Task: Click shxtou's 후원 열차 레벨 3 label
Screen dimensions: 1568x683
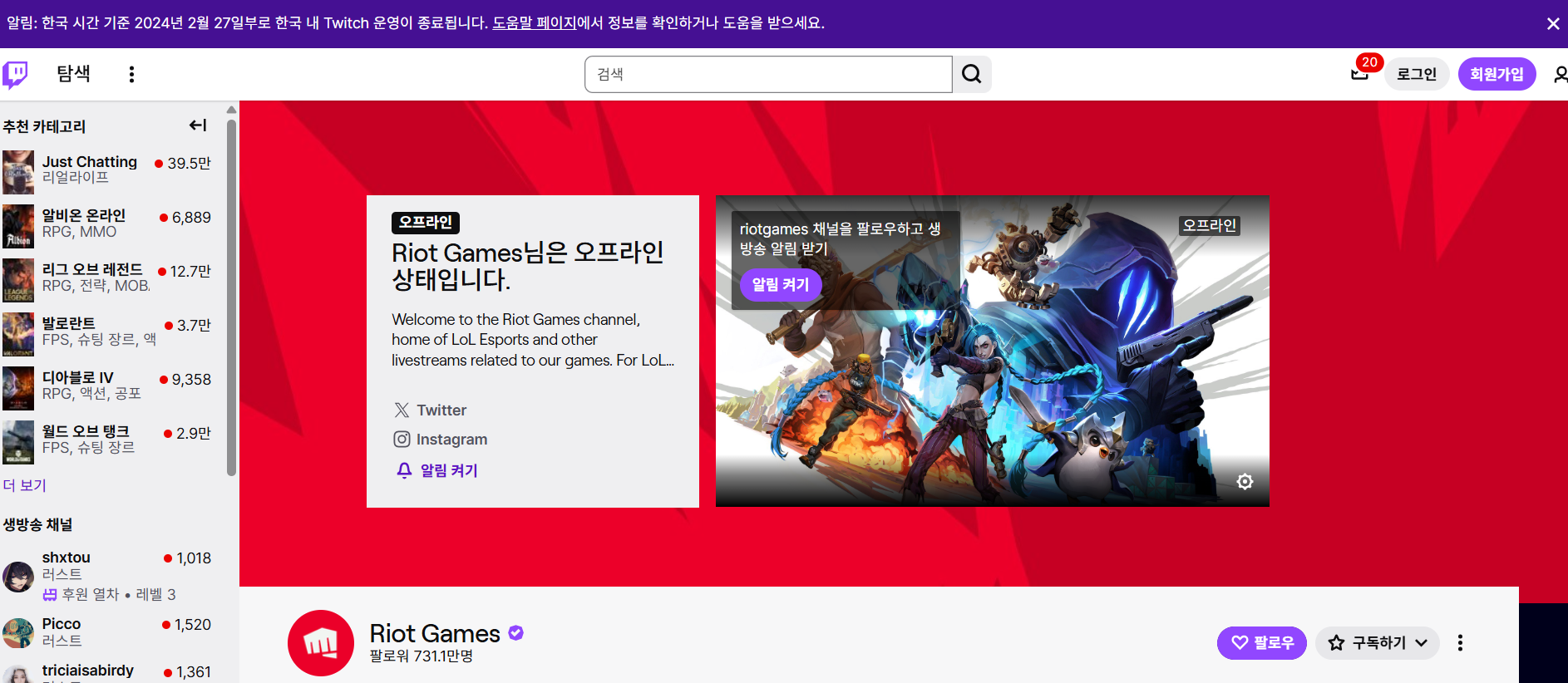Action: tap(110, 594)
